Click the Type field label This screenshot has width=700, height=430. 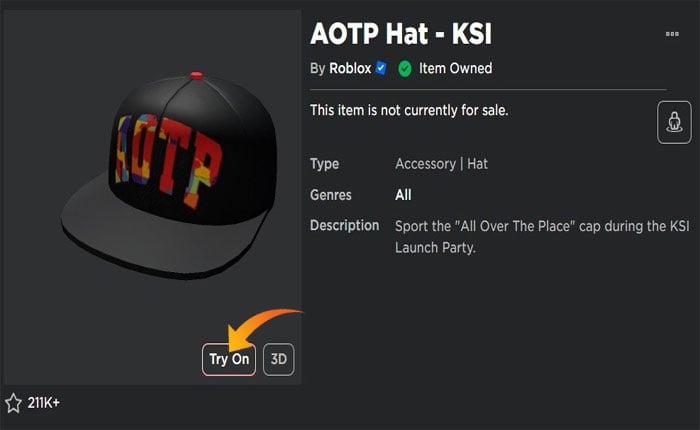[x=325, y=164]
